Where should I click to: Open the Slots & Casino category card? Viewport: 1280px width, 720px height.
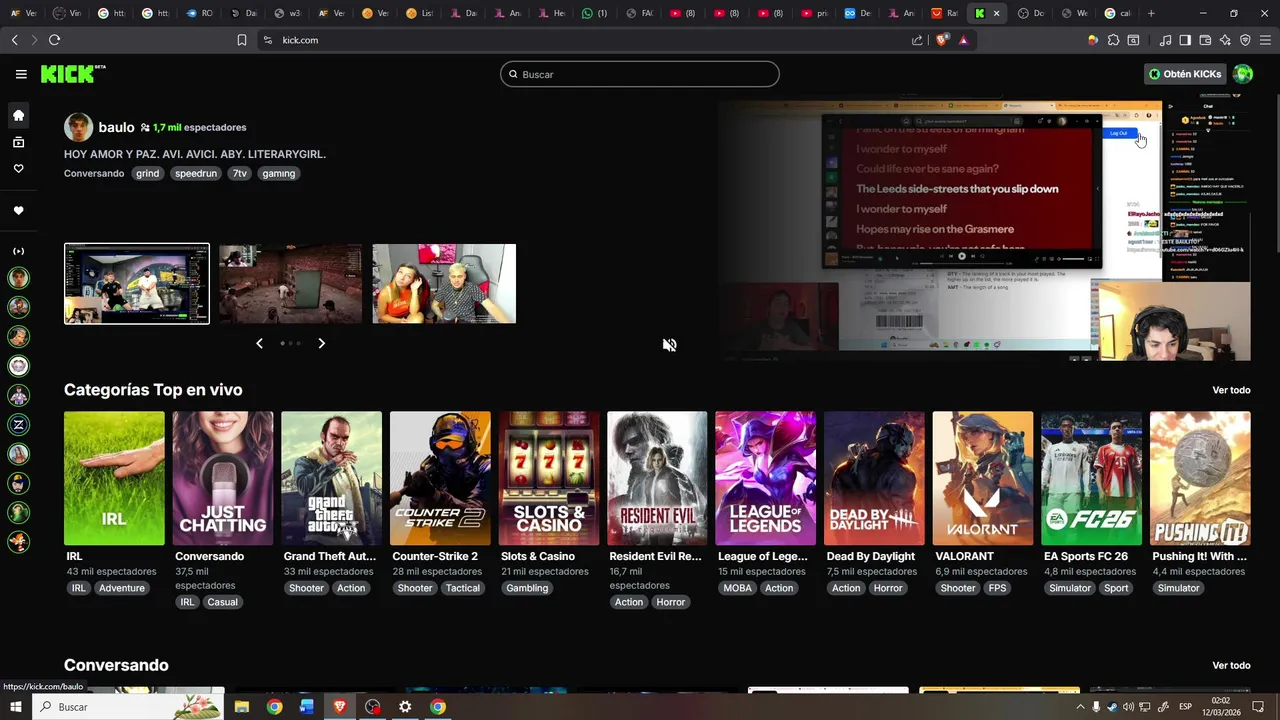[x=549, y=478]
